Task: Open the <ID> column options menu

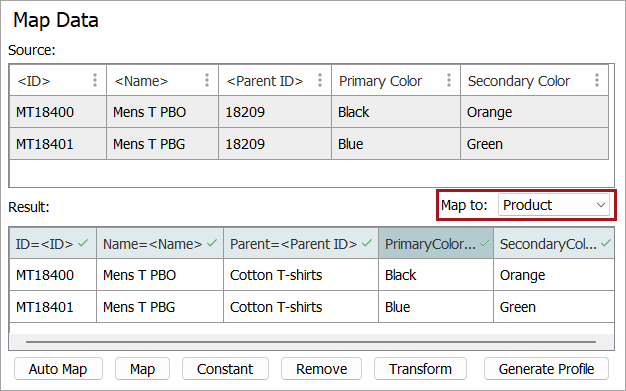Action: pos(95,80)
